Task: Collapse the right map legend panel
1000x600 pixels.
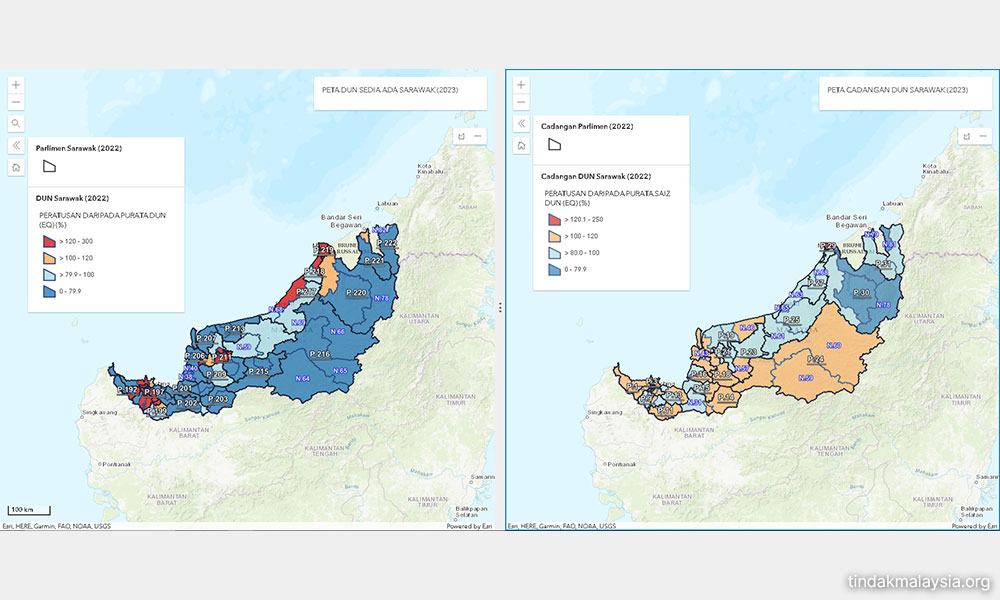Action: (x=521, y=124)
